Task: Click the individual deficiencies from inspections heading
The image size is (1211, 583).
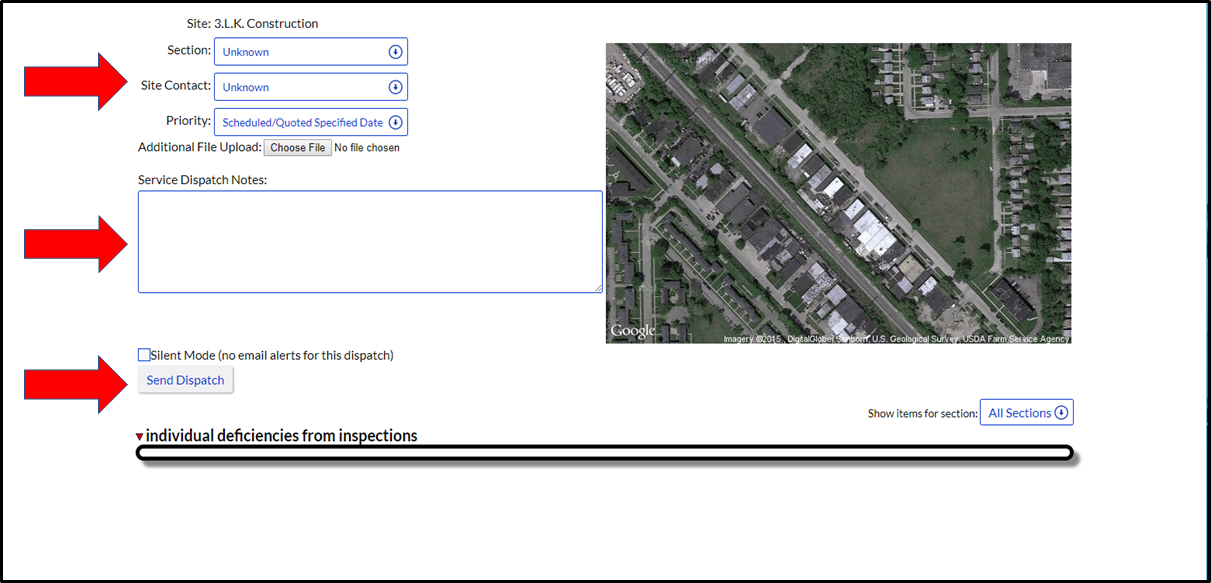Action: (x=281, y=436)
